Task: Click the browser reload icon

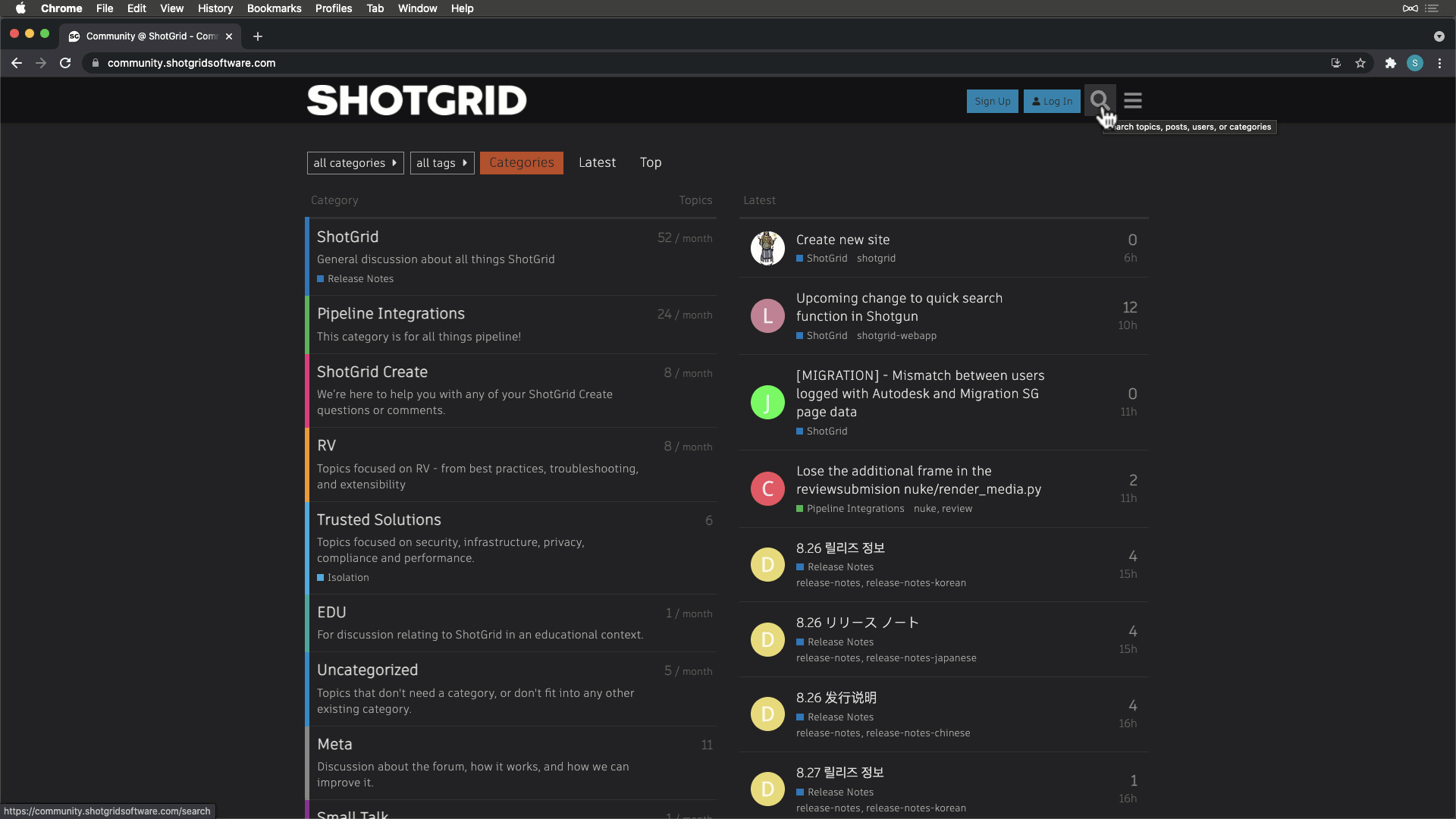Action: click(65, 63)
